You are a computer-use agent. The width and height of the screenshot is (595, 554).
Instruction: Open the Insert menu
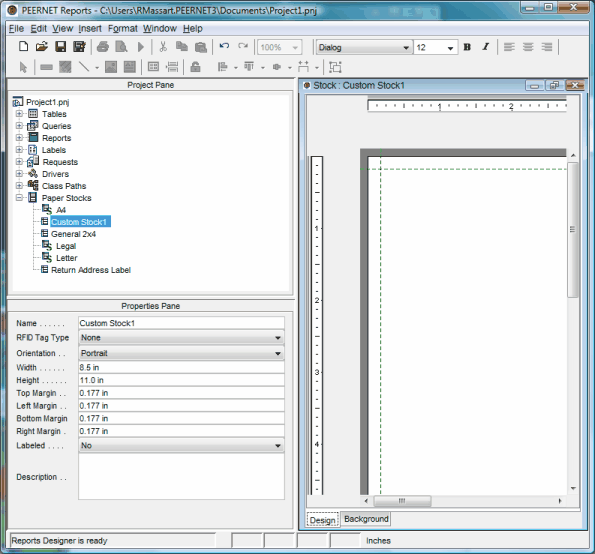(x=90, y=28)
